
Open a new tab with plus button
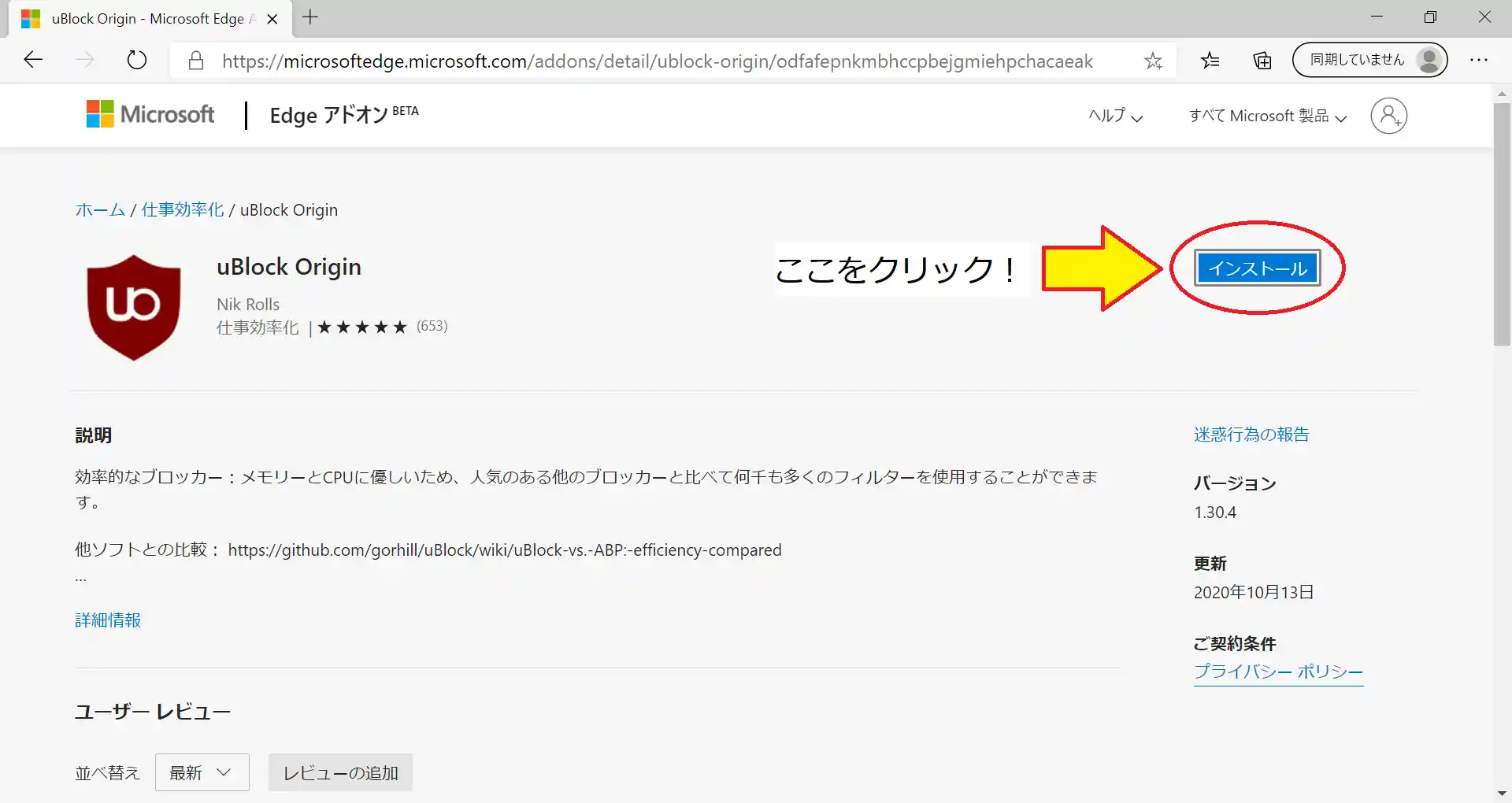pyautogui.click(x=310, y=17)
